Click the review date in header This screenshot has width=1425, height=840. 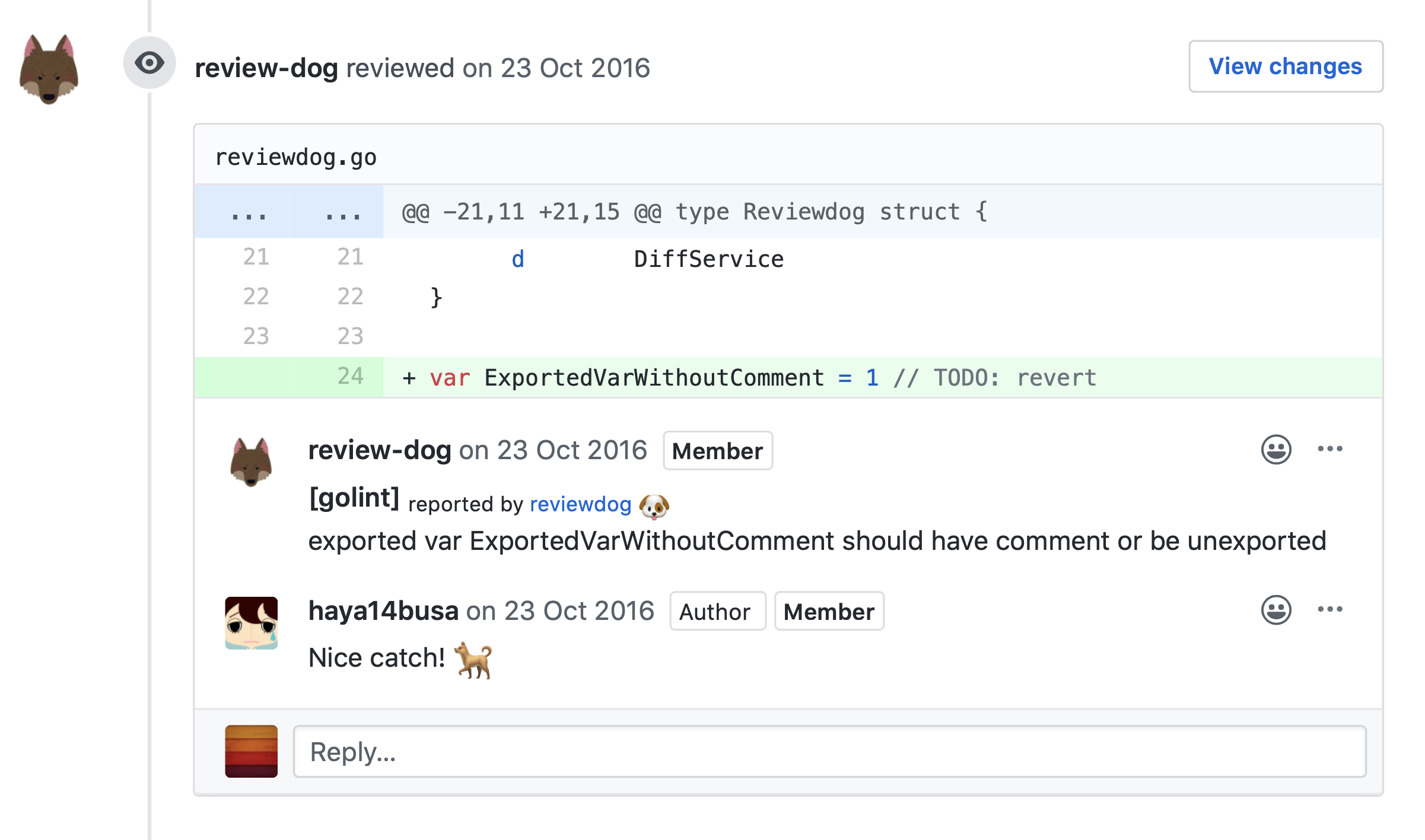point(575,68)
